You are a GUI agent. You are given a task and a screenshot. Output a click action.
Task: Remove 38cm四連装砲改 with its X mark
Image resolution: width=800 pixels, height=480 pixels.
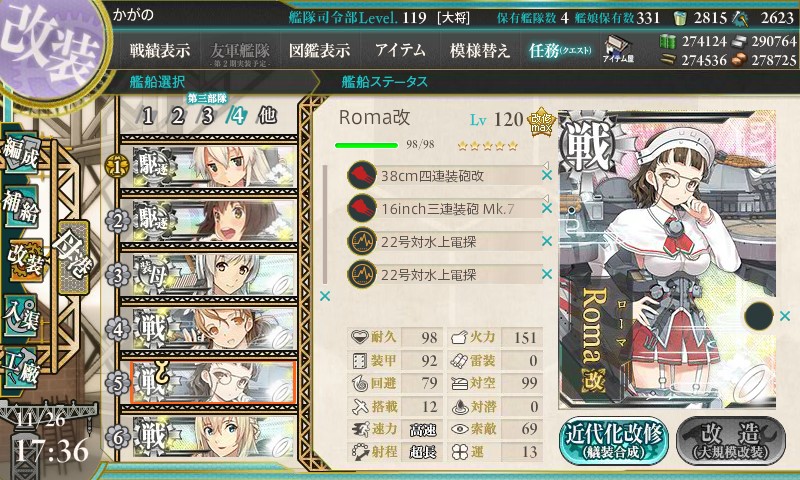pyautogui.click(x=547, y=175)
